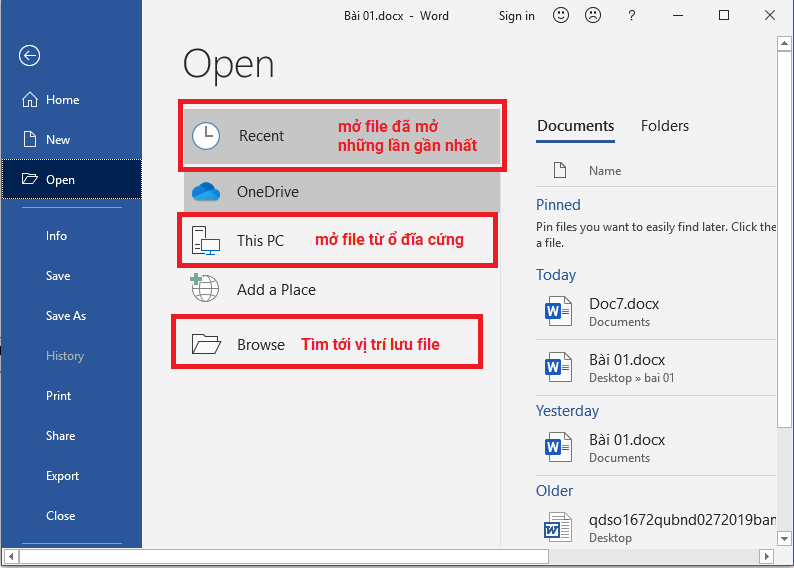The height and width of the screenshot is (568, 794).
Task: Select History in the sidebar
Action: click(x=72, y=356)
